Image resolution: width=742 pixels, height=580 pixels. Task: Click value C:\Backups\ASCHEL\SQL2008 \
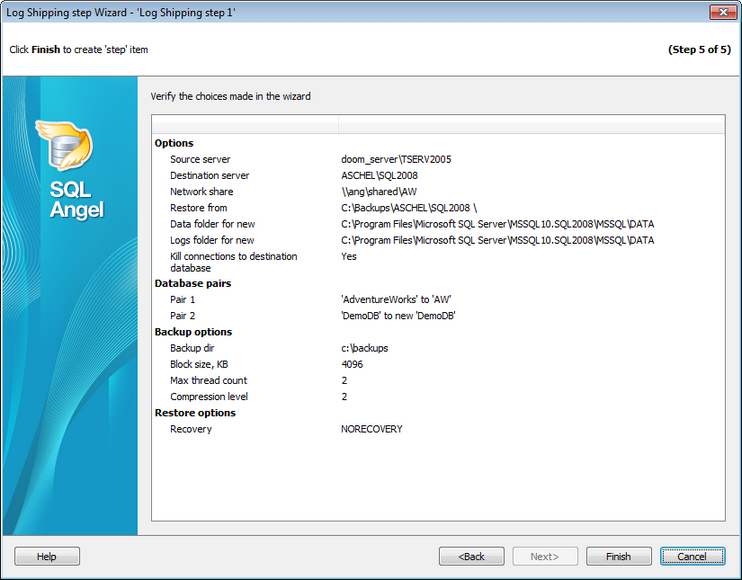(x=409, y=208)
